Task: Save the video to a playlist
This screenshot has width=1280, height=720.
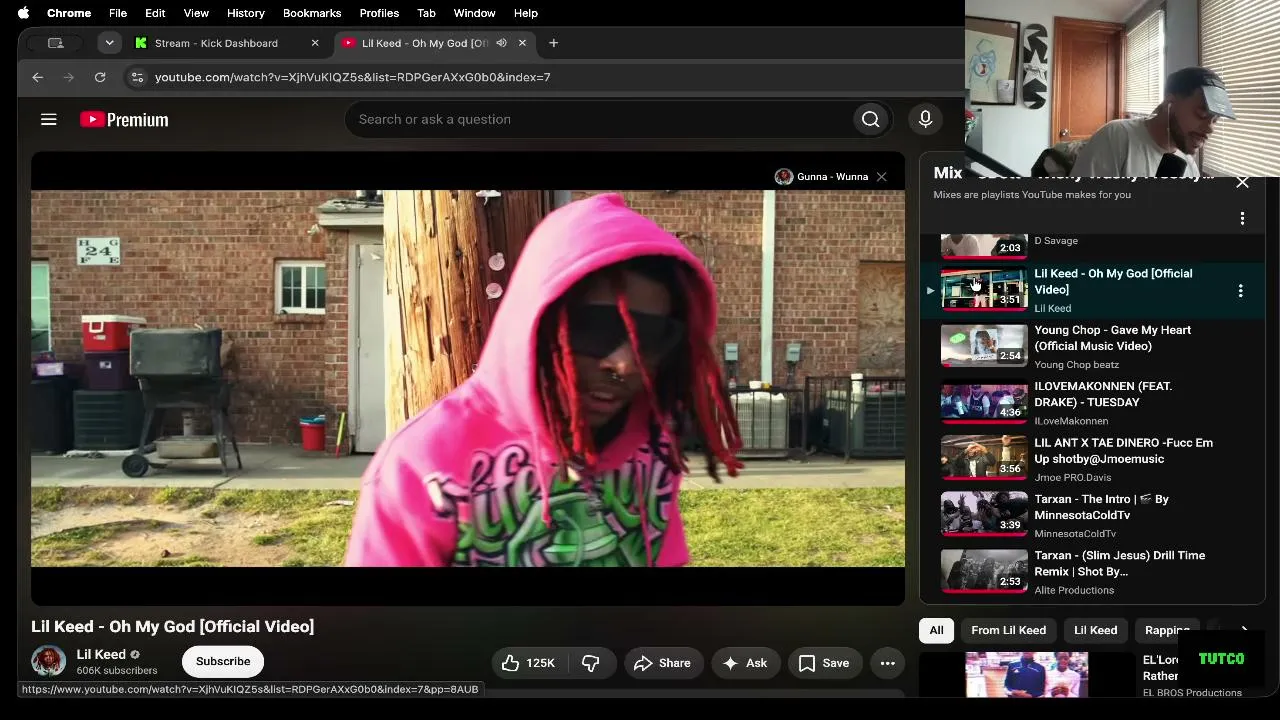Action: (824, 663)
